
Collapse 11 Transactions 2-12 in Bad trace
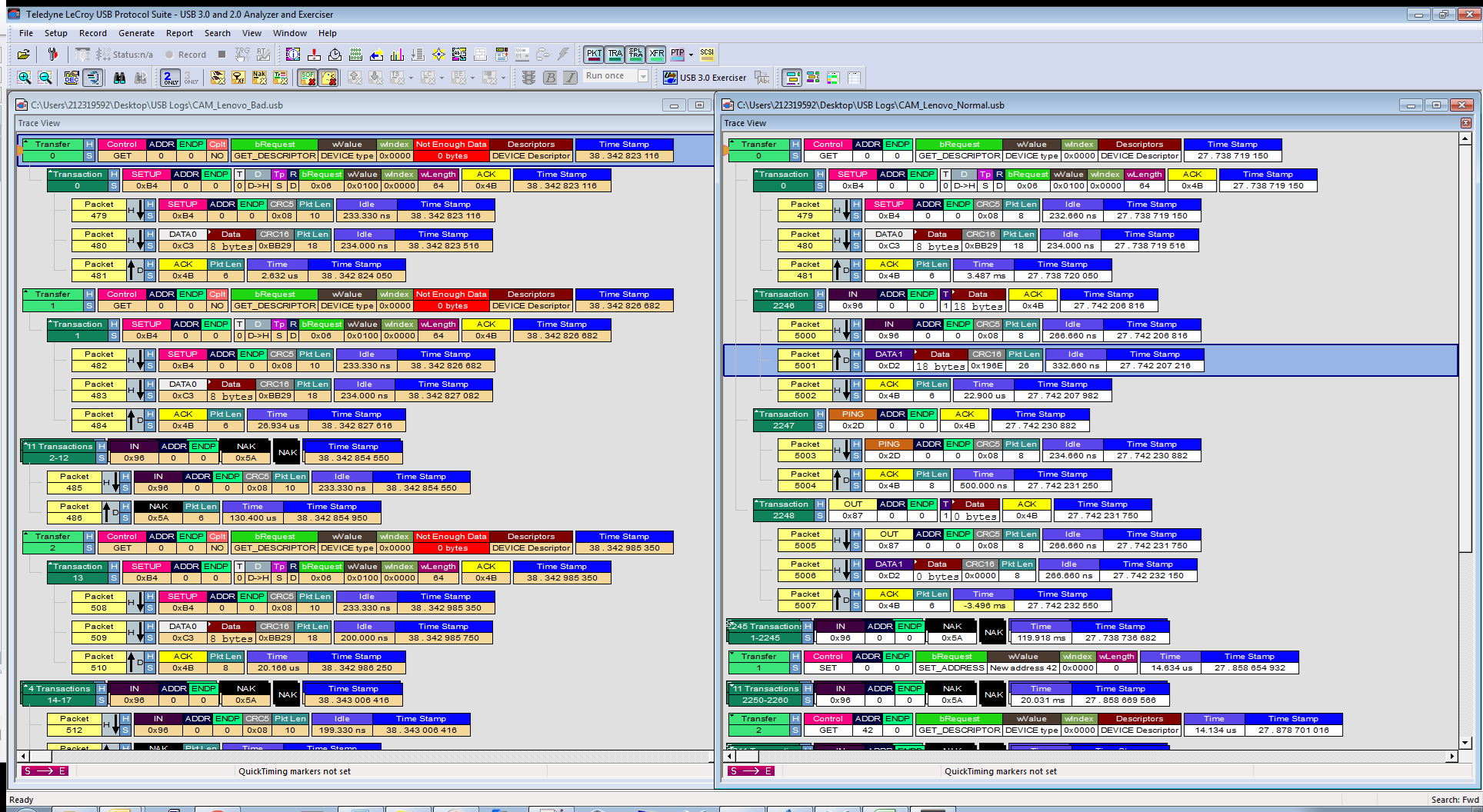coord(26,445)
